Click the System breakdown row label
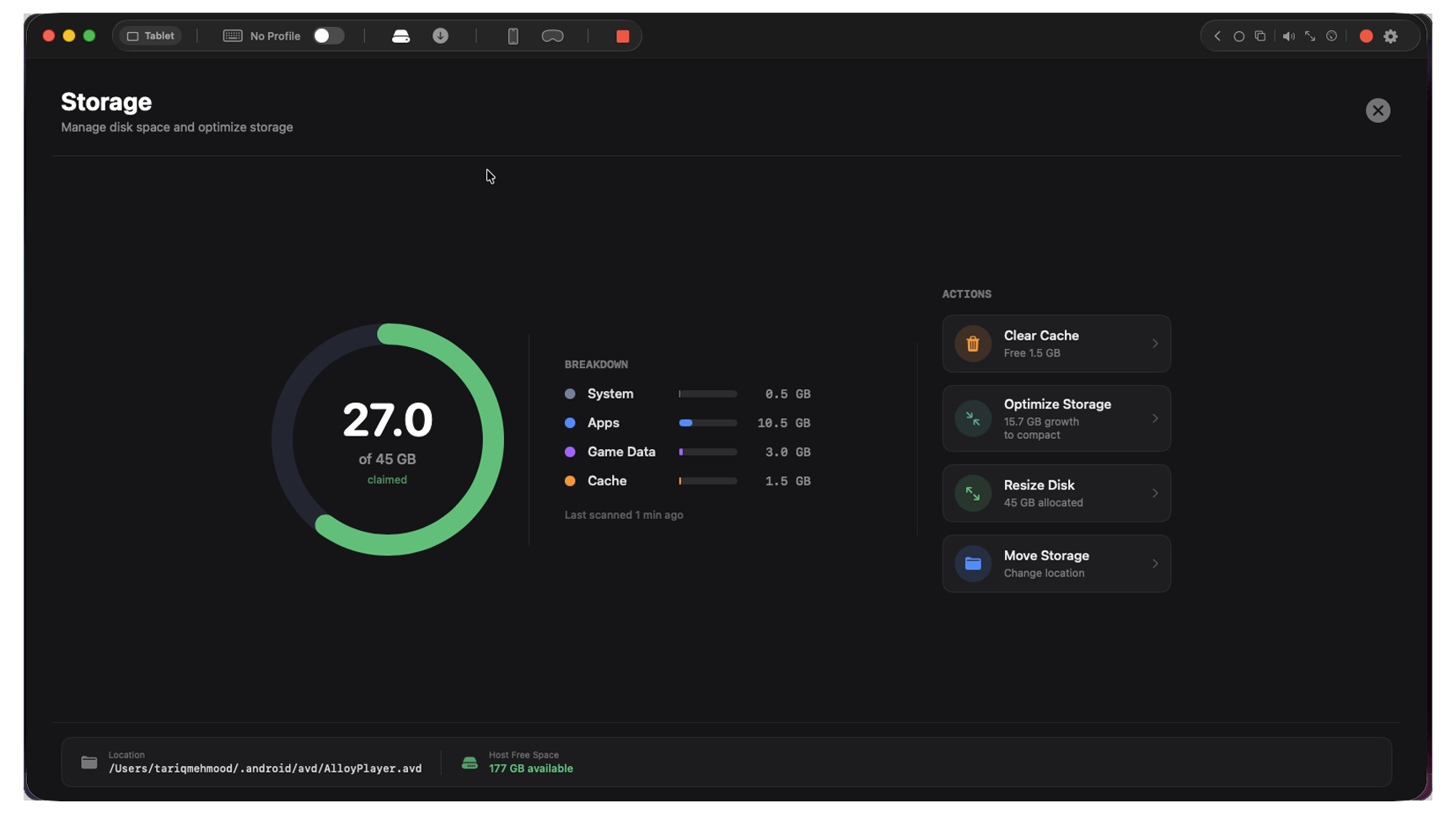The width and height of the screenshot is (1456, 814). 610,394
